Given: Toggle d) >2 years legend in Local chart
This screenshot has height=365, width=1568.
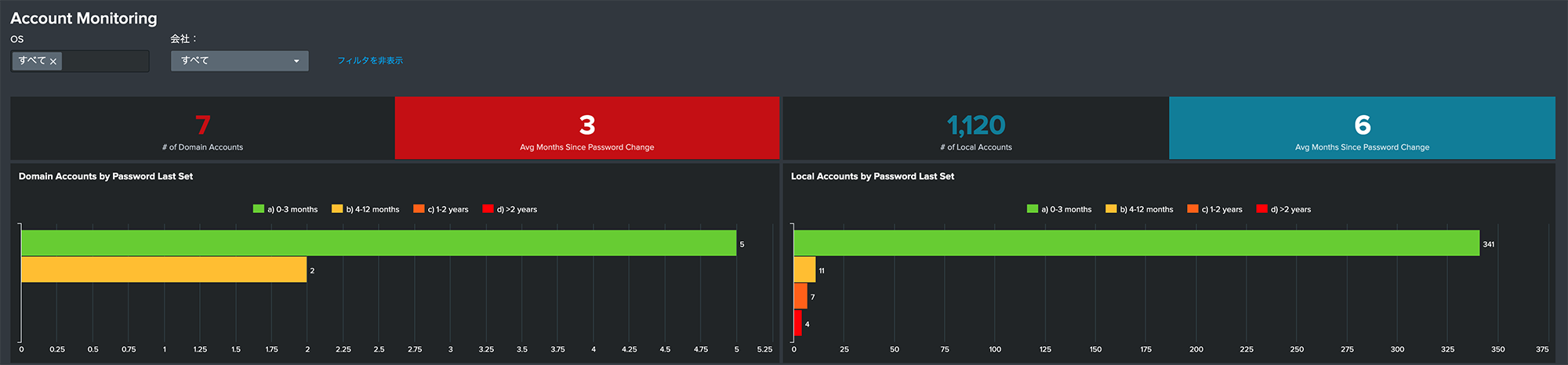Looking at the screenshot, I should click(1283, 209).
